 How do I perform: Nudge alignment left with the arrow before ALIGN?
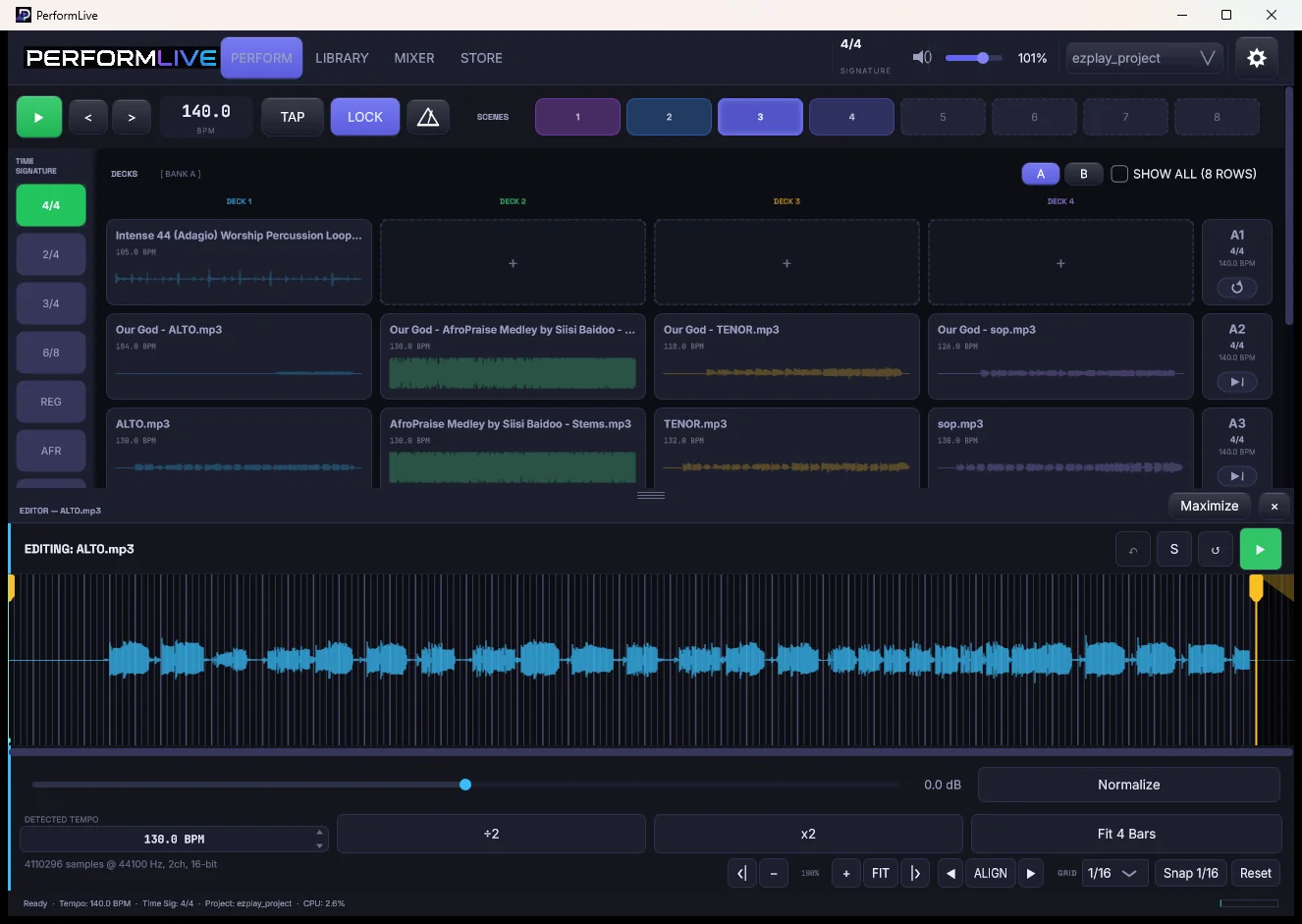[x=950, y=873]
